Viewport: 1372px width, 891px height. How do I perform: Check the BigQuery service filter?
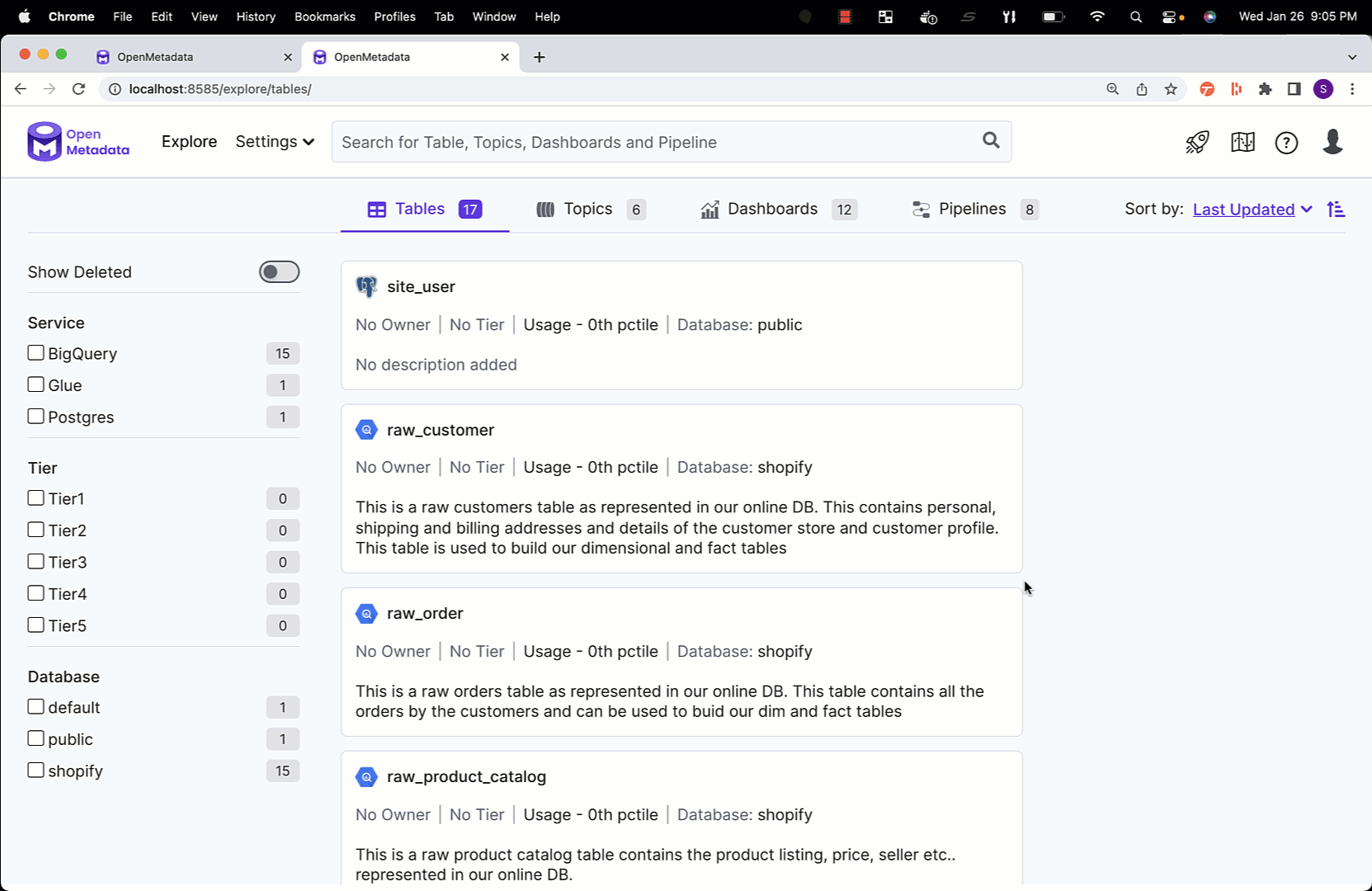[x=36, y=353]
